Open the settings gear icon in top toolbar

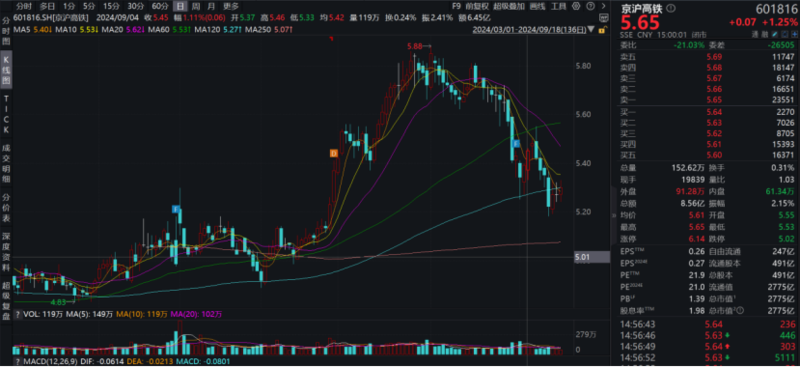(x=576, y=6)
